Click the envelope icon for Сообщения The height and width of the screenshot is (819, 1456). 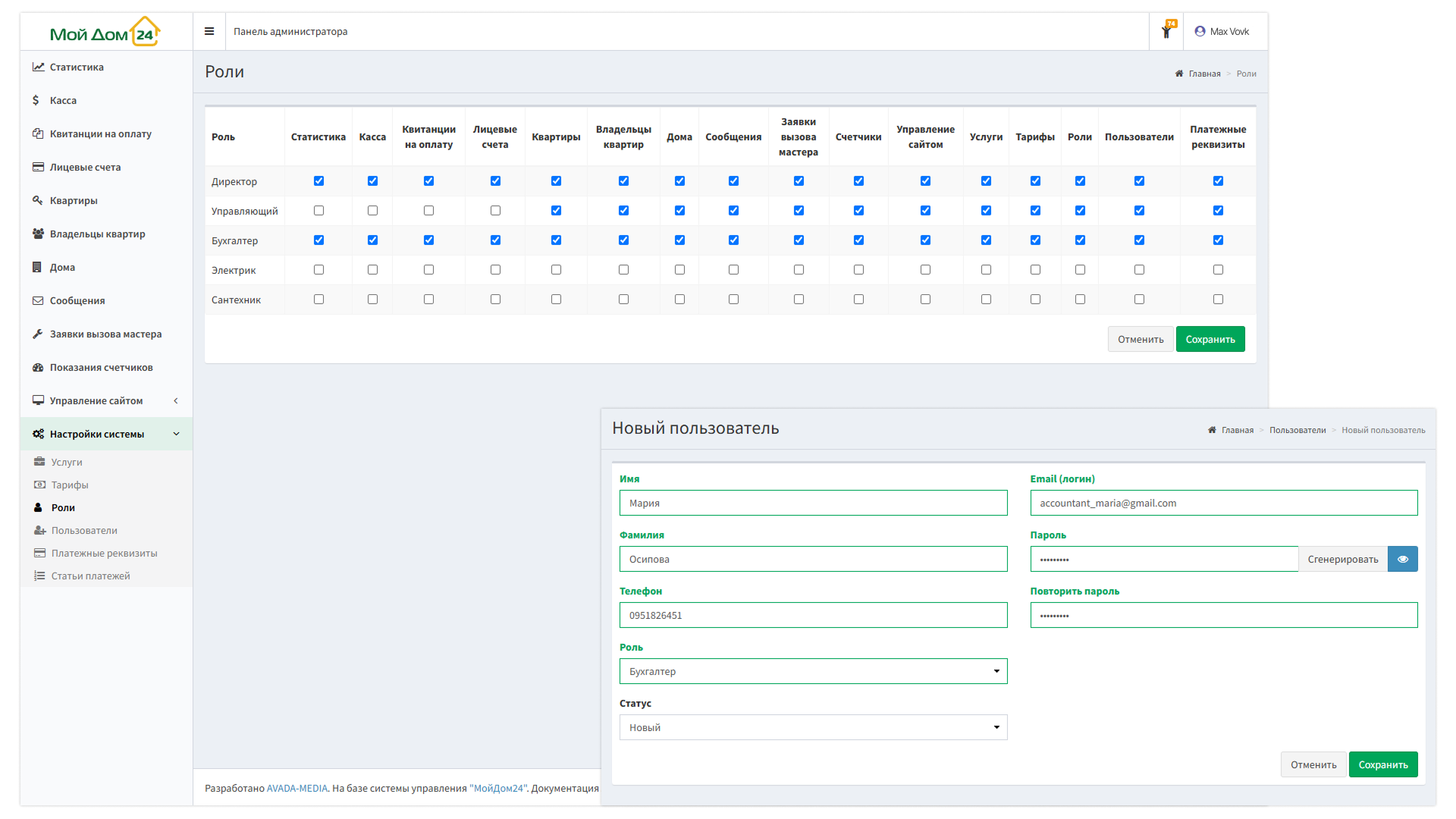[x=38, y=300]
